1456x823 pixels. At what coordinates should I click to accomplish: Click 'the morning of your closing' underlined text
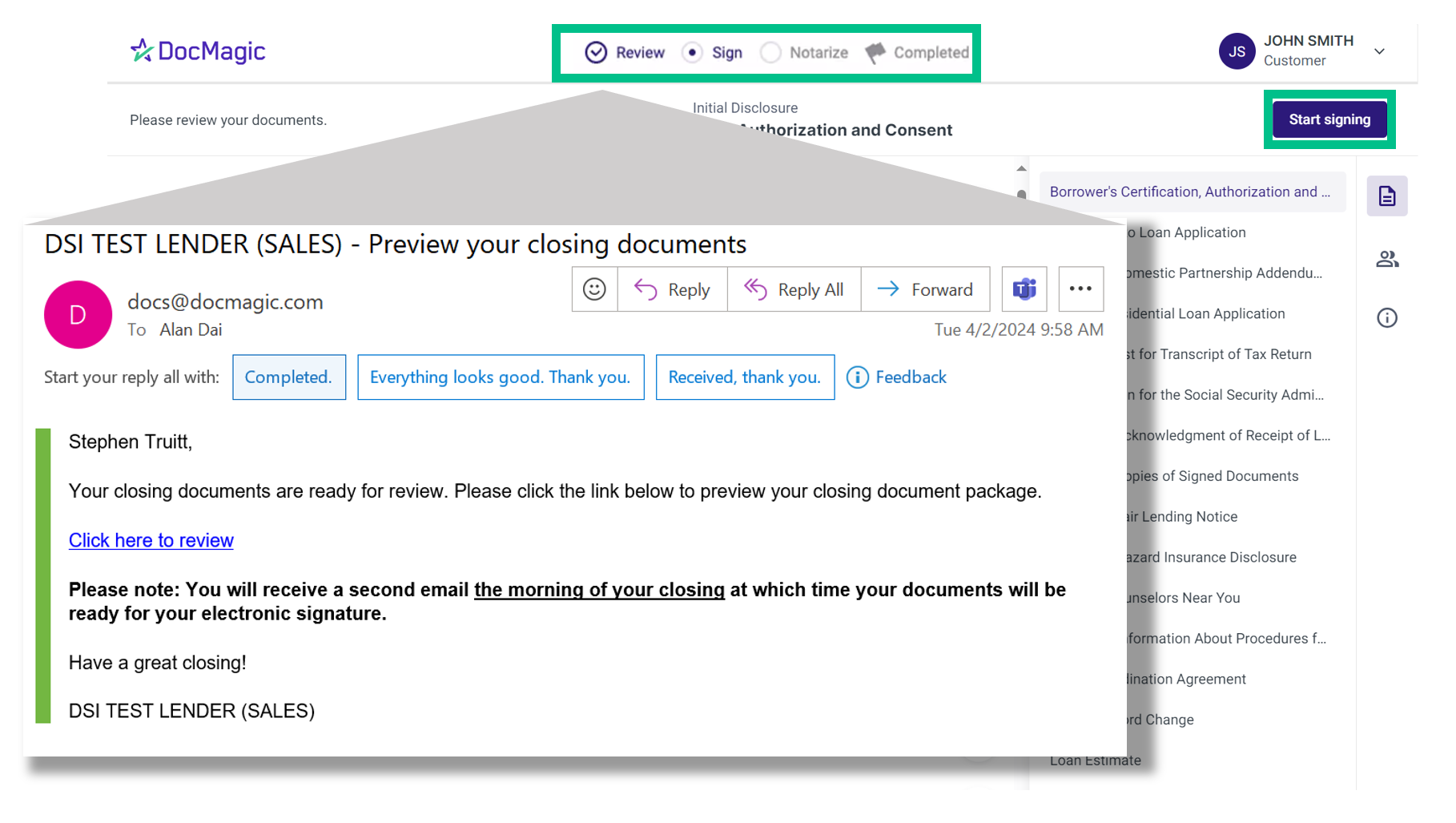tap(599, 590)
